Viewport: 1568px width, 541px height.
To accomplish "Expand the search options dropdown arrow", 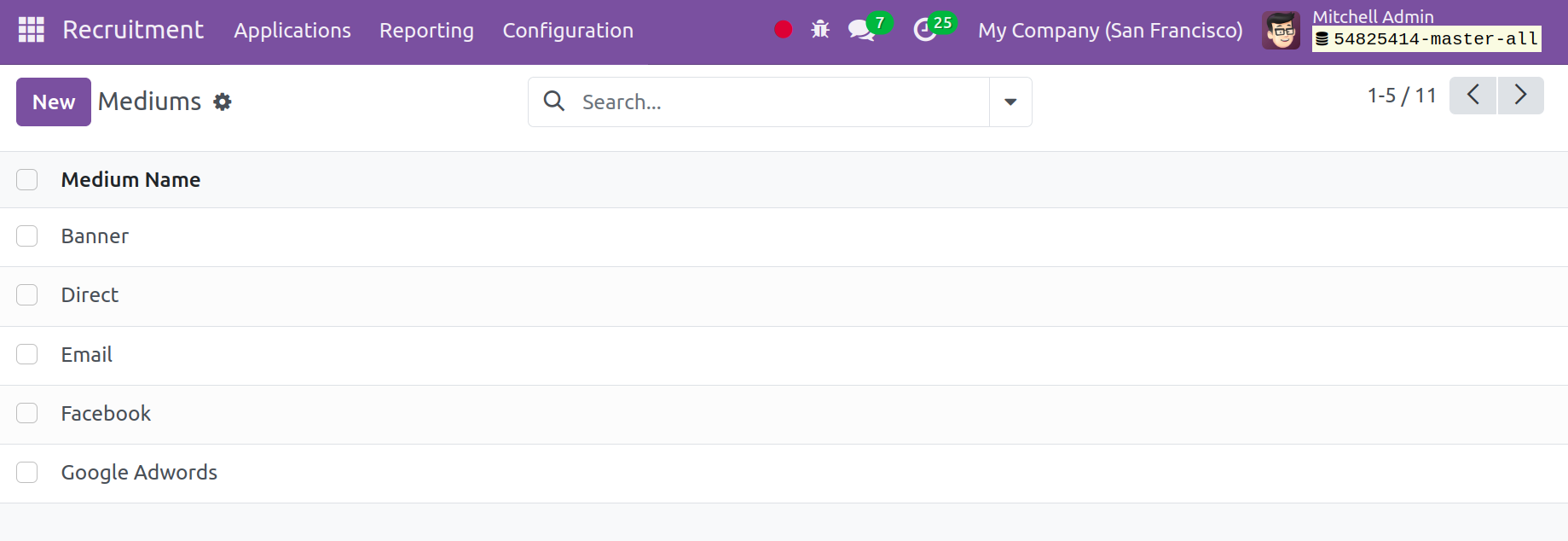I will [x=1010, y=102].
